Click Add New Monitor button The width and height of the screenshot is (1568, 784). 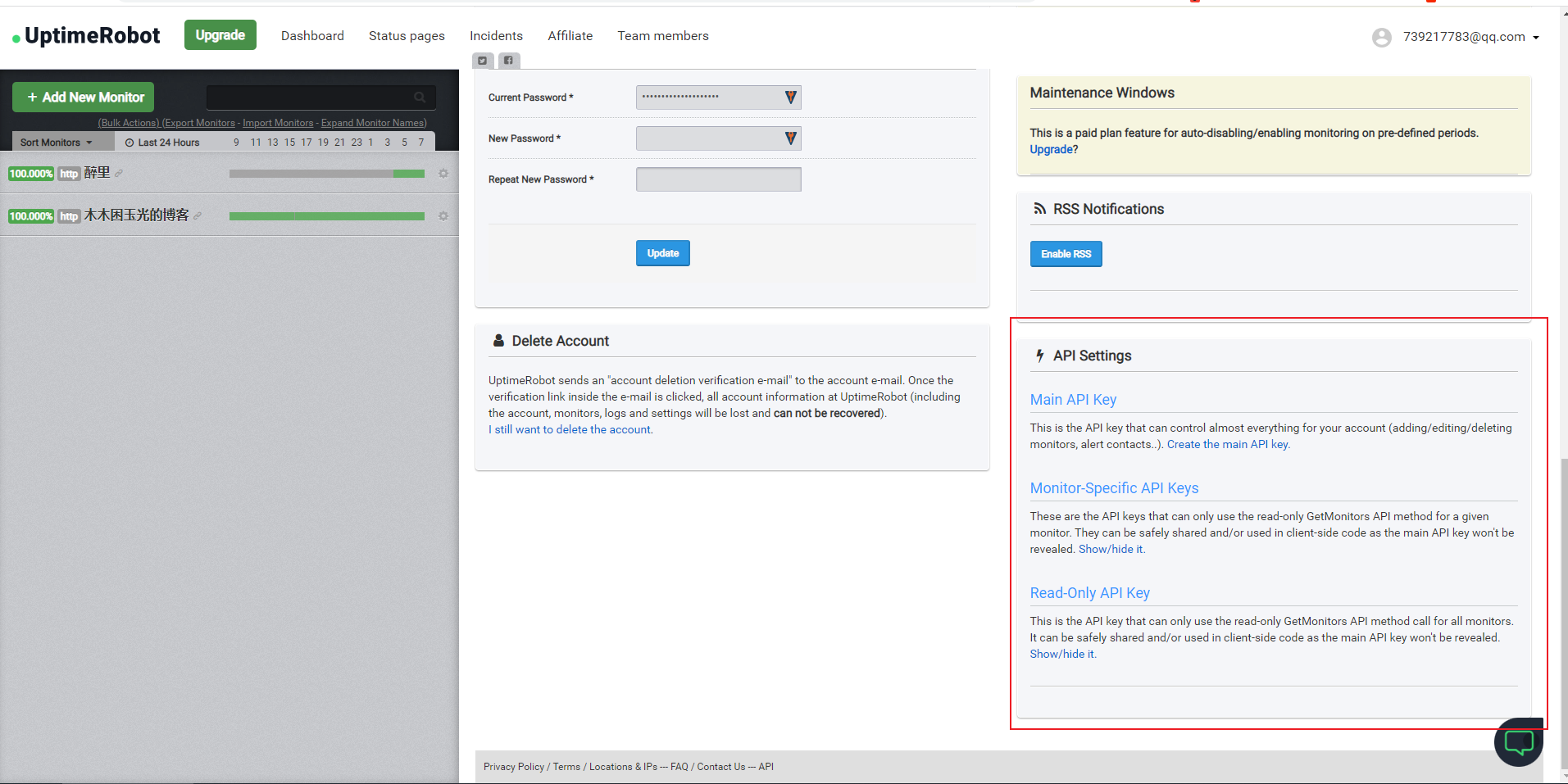83,97
